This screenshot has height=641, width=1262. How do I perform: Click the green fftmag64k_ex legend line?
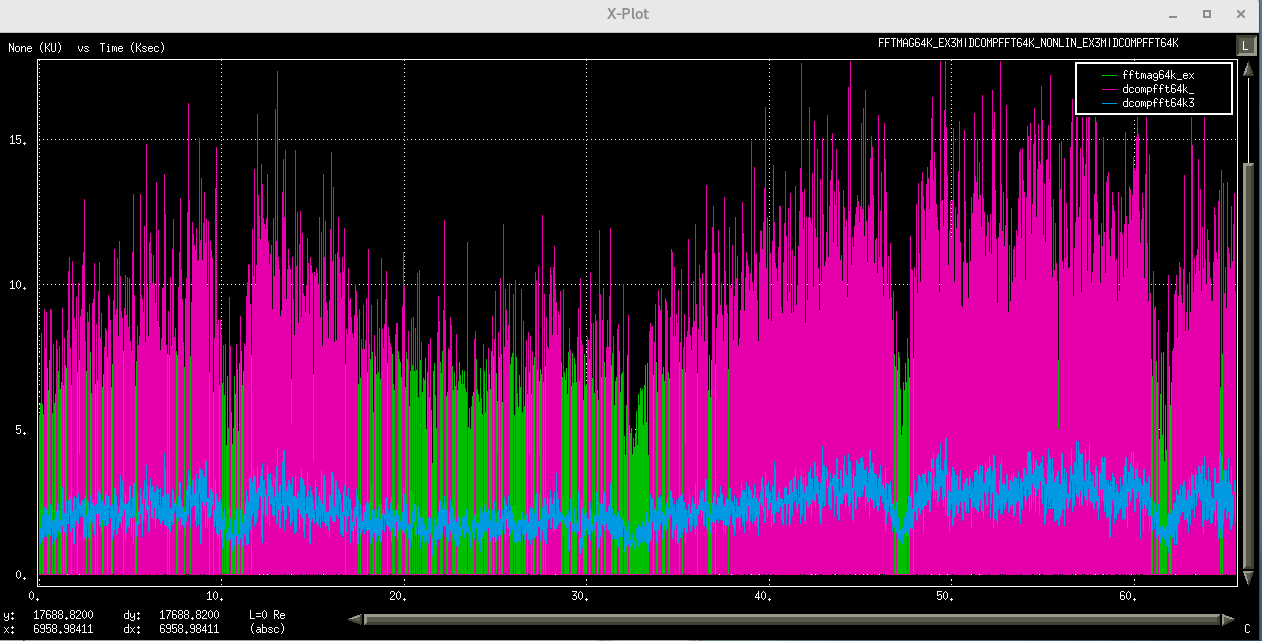click(x=1108, y=75)
